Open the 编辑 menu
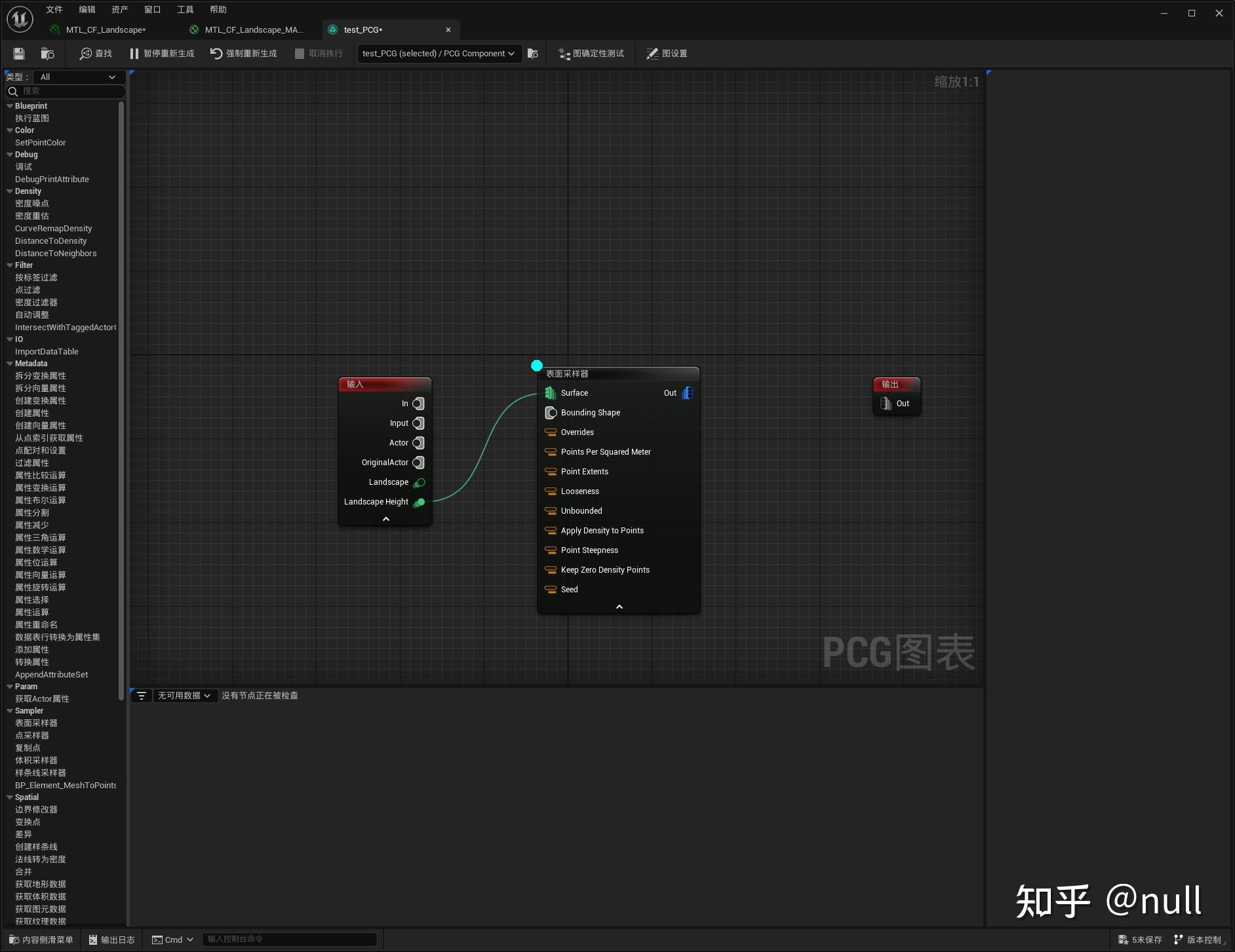 (x=86, y=9)
